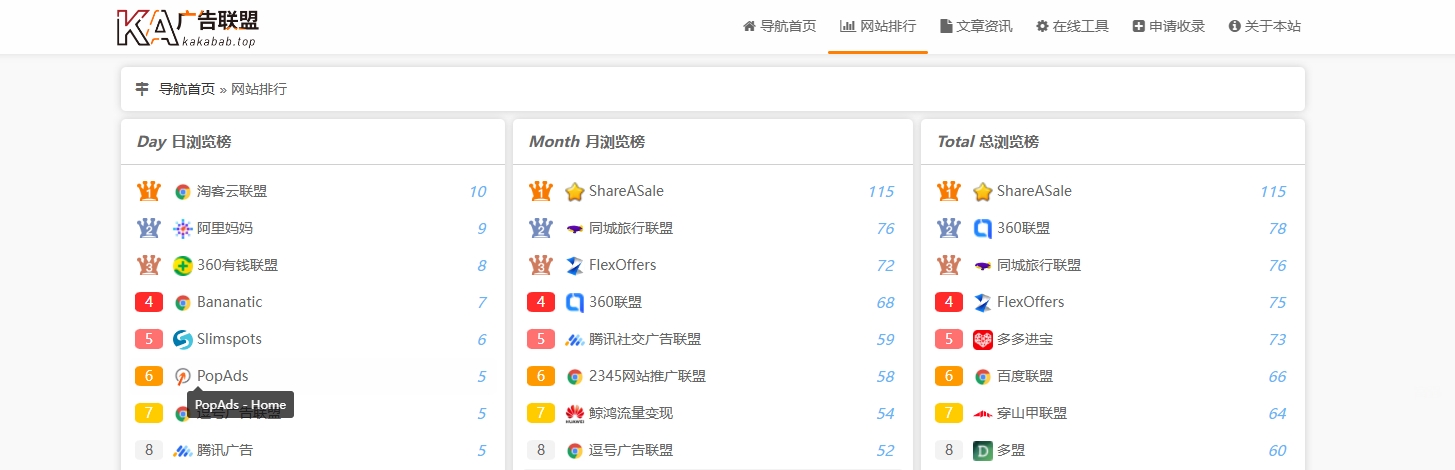This screenshot has height=470, width=1455.
Task: Click the 穿山甲联盟 favicon icon
Action: [x=982, y=414]
